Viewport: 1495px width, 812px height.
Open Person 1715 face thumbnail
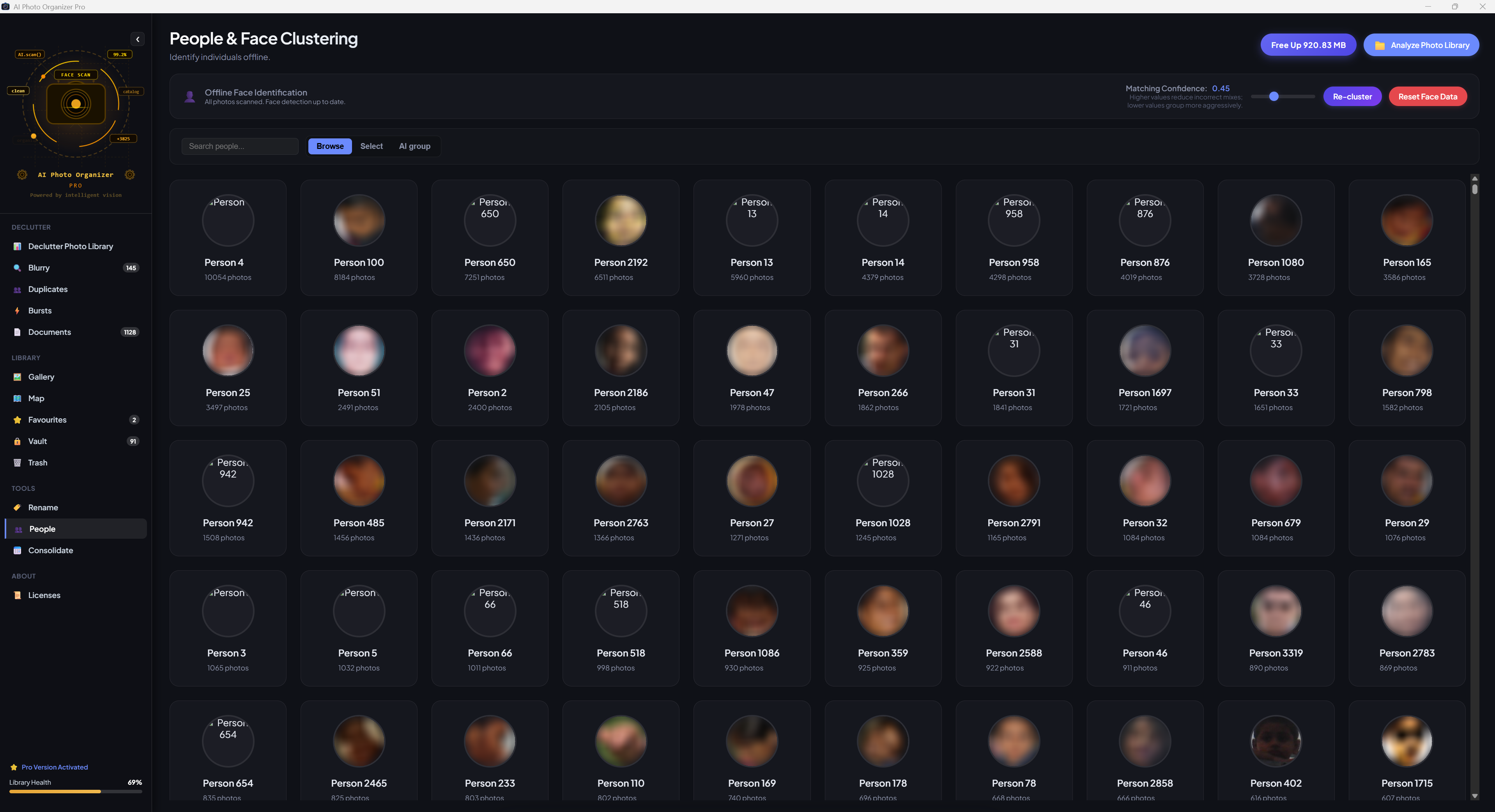(x=1407, y=741)
